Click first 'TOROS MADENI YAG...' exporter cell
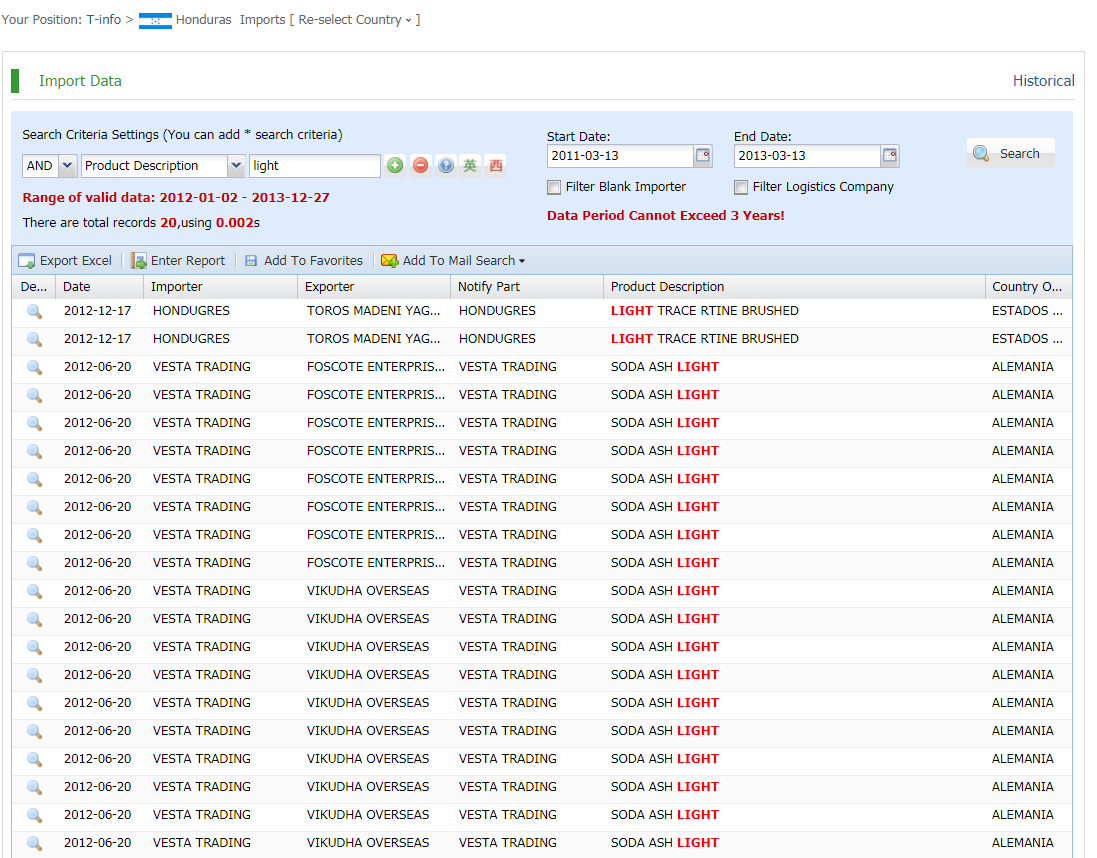1097x858 pixels. [x=374, y=311]
